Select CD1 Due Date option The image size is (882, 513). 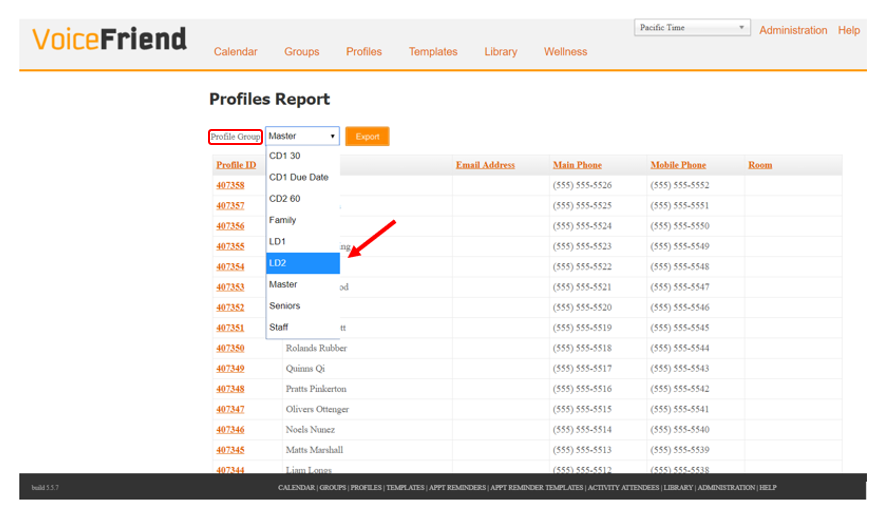(x=303, y=177)
